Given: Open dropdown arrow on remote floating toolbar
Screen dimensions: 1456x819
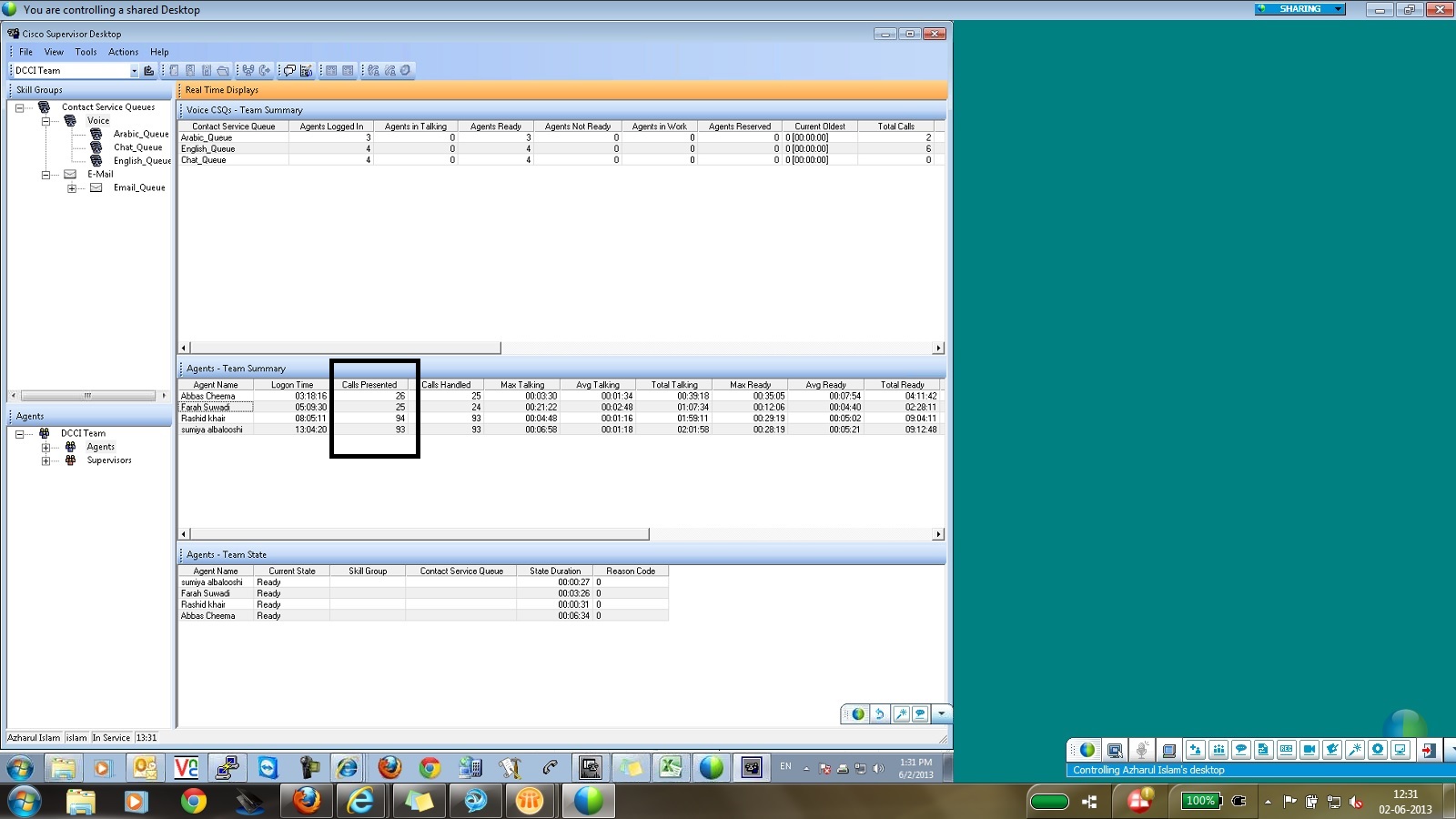Looking at the screenshot, I should [x=941, y=713].
